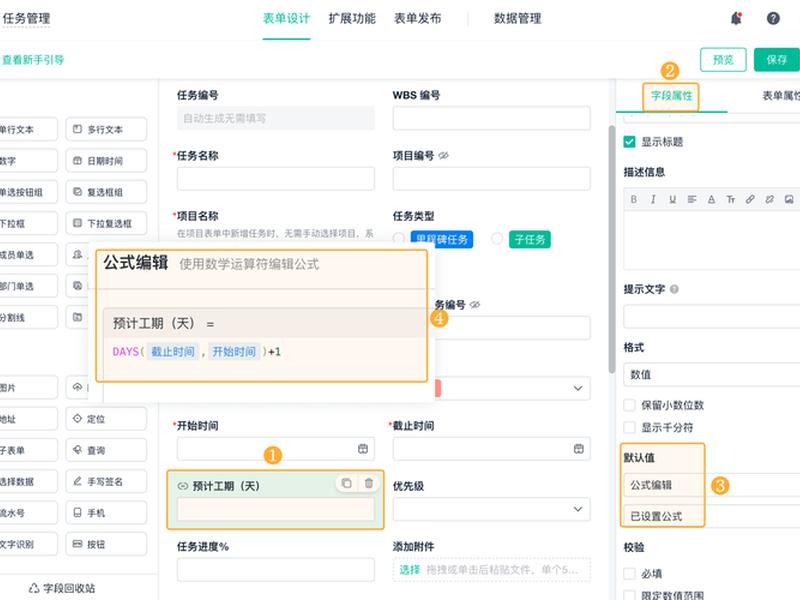Switch to the 表单设计 tab
The image size is (800, 600).
coord(286,18)
